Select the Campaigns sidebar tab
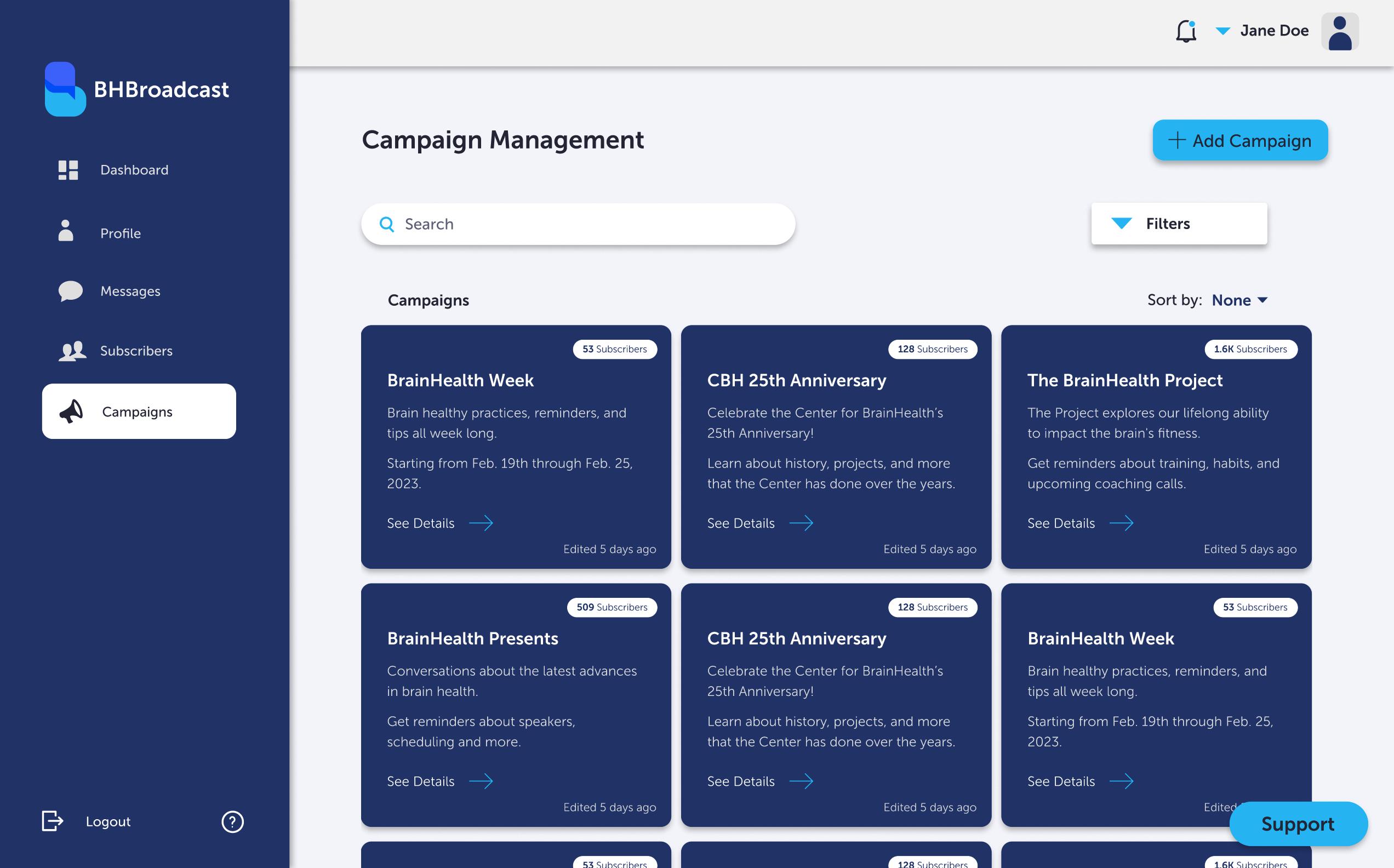The image size is (1394, 868). point(139,412)
